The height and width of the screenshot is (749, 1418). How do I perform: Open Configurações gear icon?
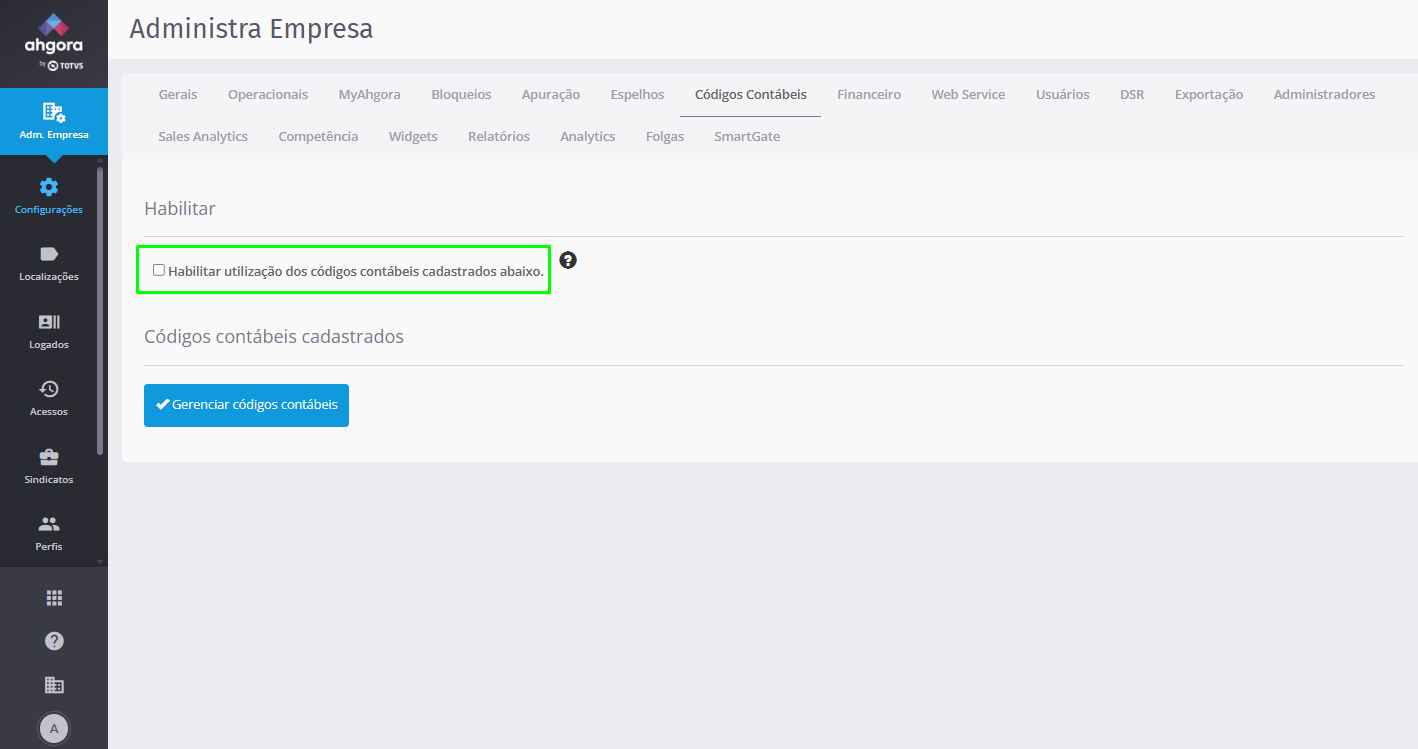[x=49, y=187]
